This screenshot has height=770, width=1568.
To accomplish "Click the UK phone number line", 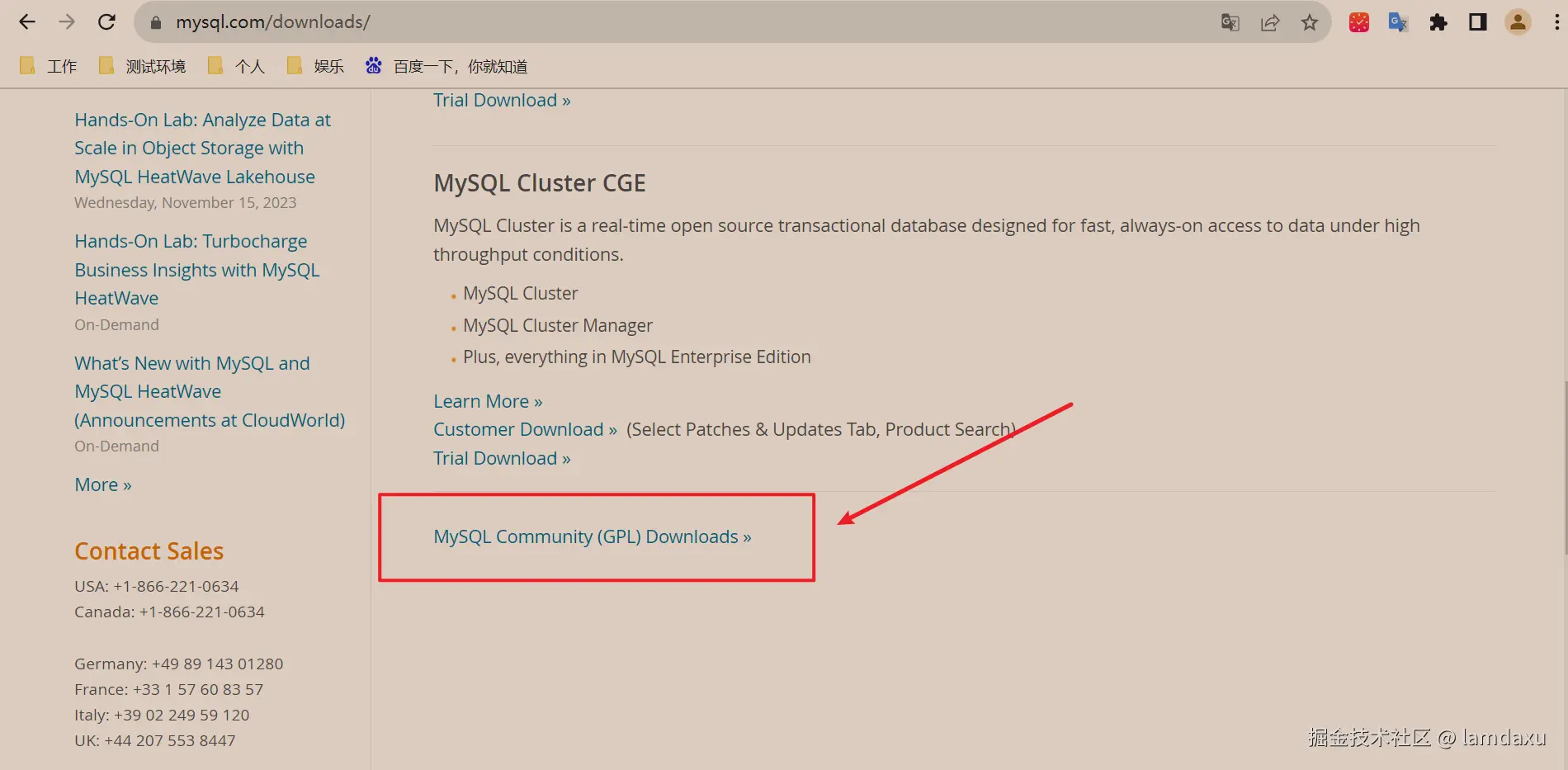I will [155, 740].
